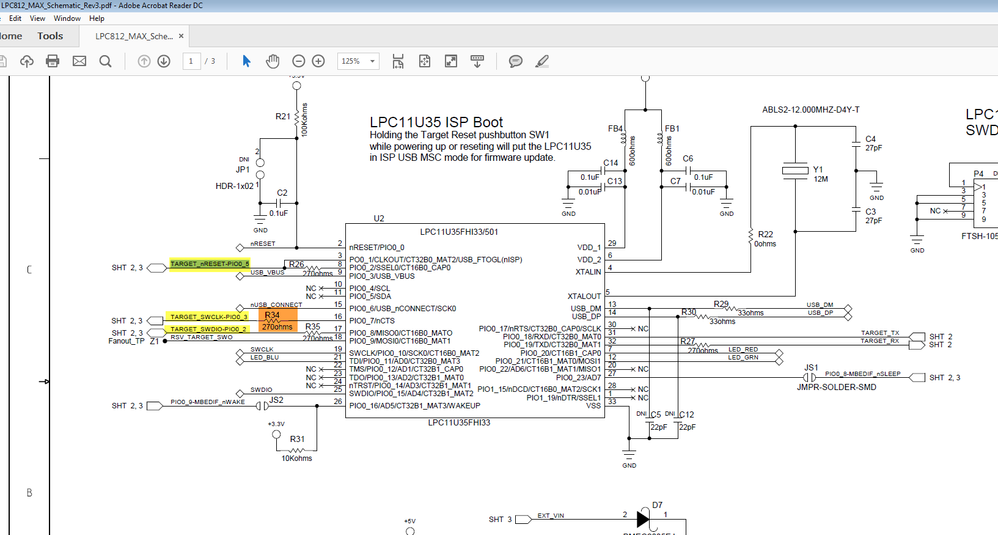Screen dimensions: 998x535
Task: Zoom out with the minus circle icon
Action: (x=299, y=61)
